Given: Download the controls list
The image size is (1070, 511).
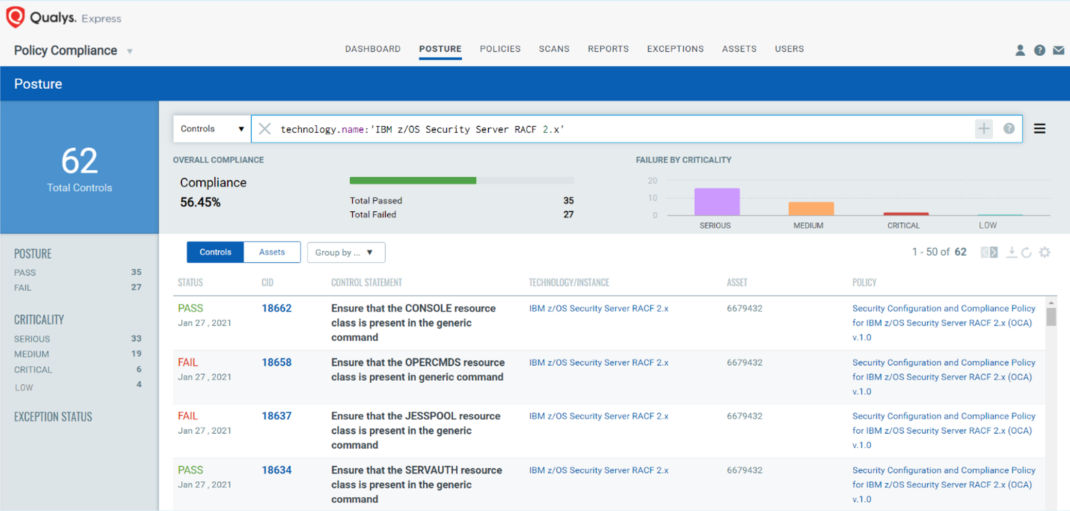Looking at the screenshot, I should click(x=1011, y=252).
